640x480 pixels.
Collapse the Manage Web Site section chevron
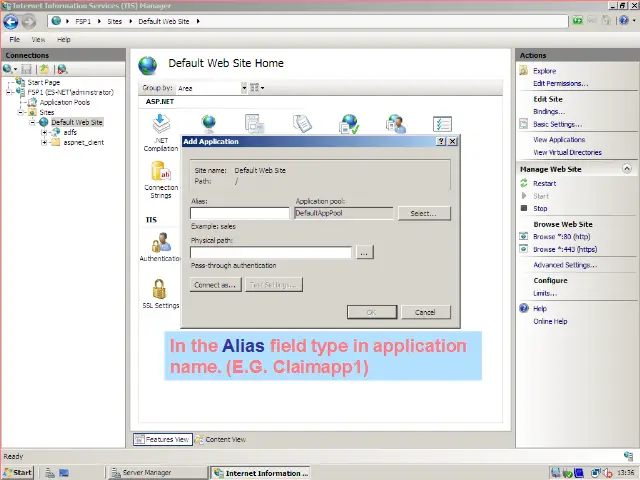click(x=627, y=169)
